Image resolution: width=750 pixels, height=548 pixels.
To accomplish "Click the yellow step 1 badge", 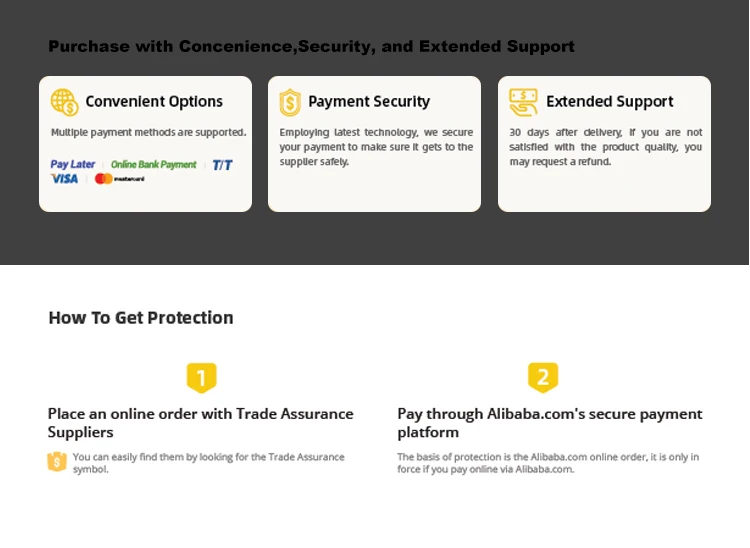I will click(201, 378).
